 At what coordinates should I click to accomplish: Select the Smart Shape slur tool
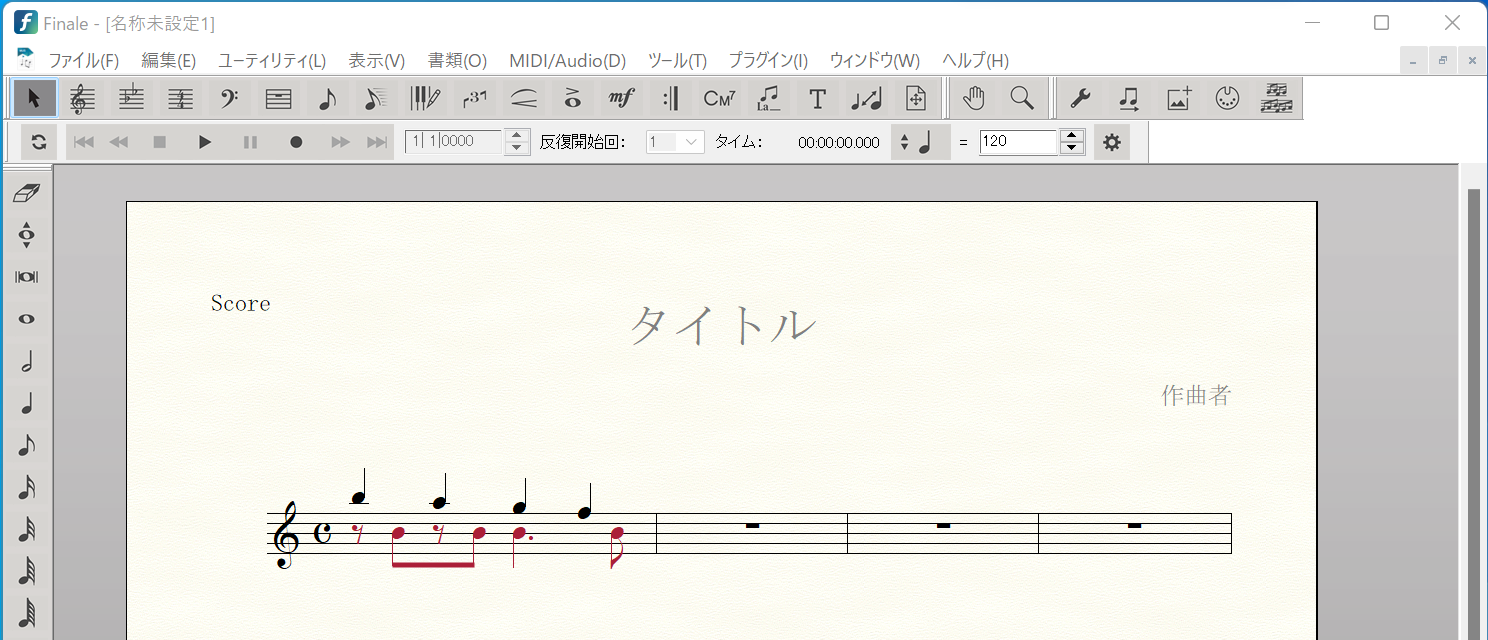click(523, 98)
